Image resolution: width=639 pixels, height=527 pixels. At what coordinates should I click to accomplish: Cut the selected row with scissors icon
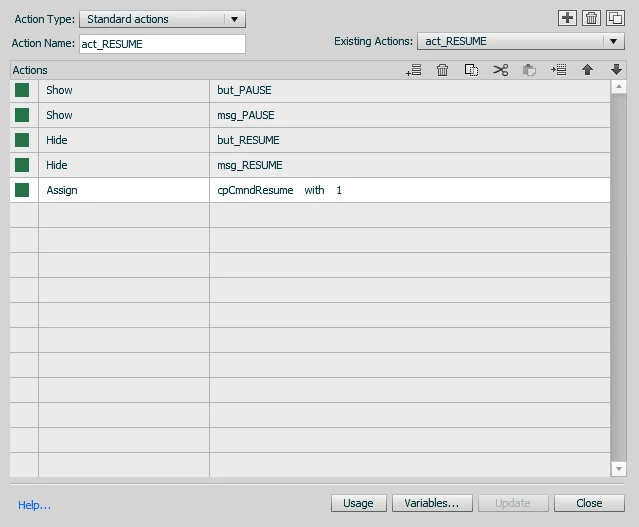coord(500,70)
